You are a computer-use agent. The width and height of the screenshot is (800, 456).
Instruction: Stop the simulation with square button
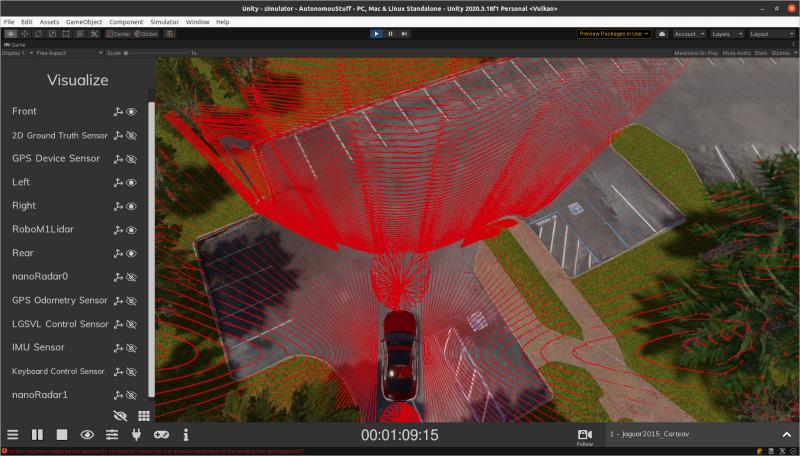(62, 435)
